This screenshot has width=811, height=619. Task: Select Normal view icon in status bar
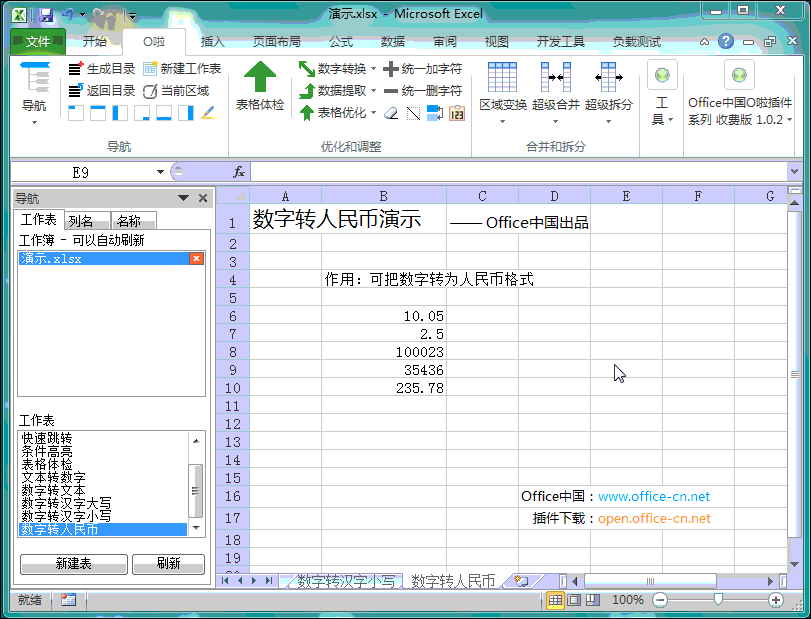tap(555, 600)
